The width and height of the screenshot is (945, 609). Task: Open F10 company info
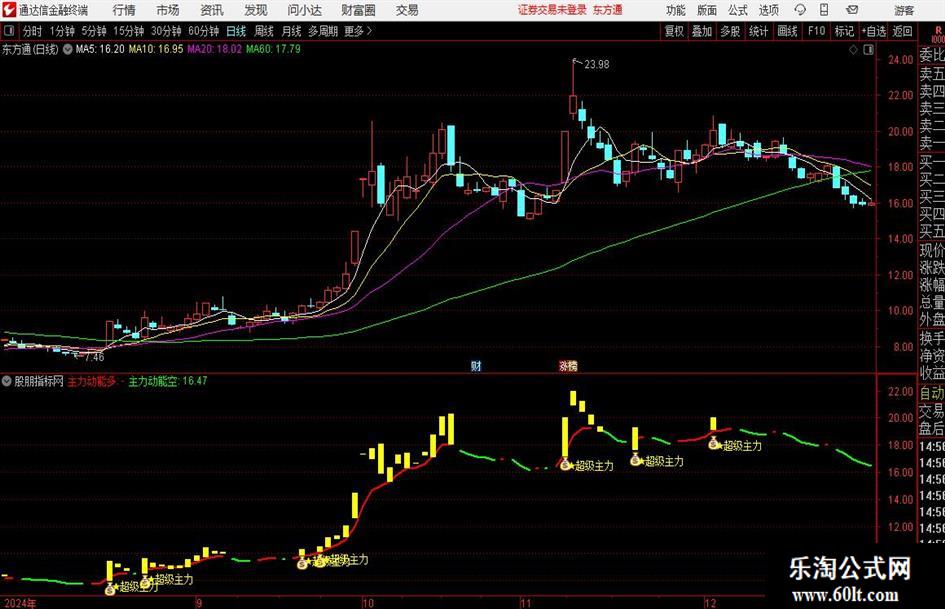[x=816, y=31]
